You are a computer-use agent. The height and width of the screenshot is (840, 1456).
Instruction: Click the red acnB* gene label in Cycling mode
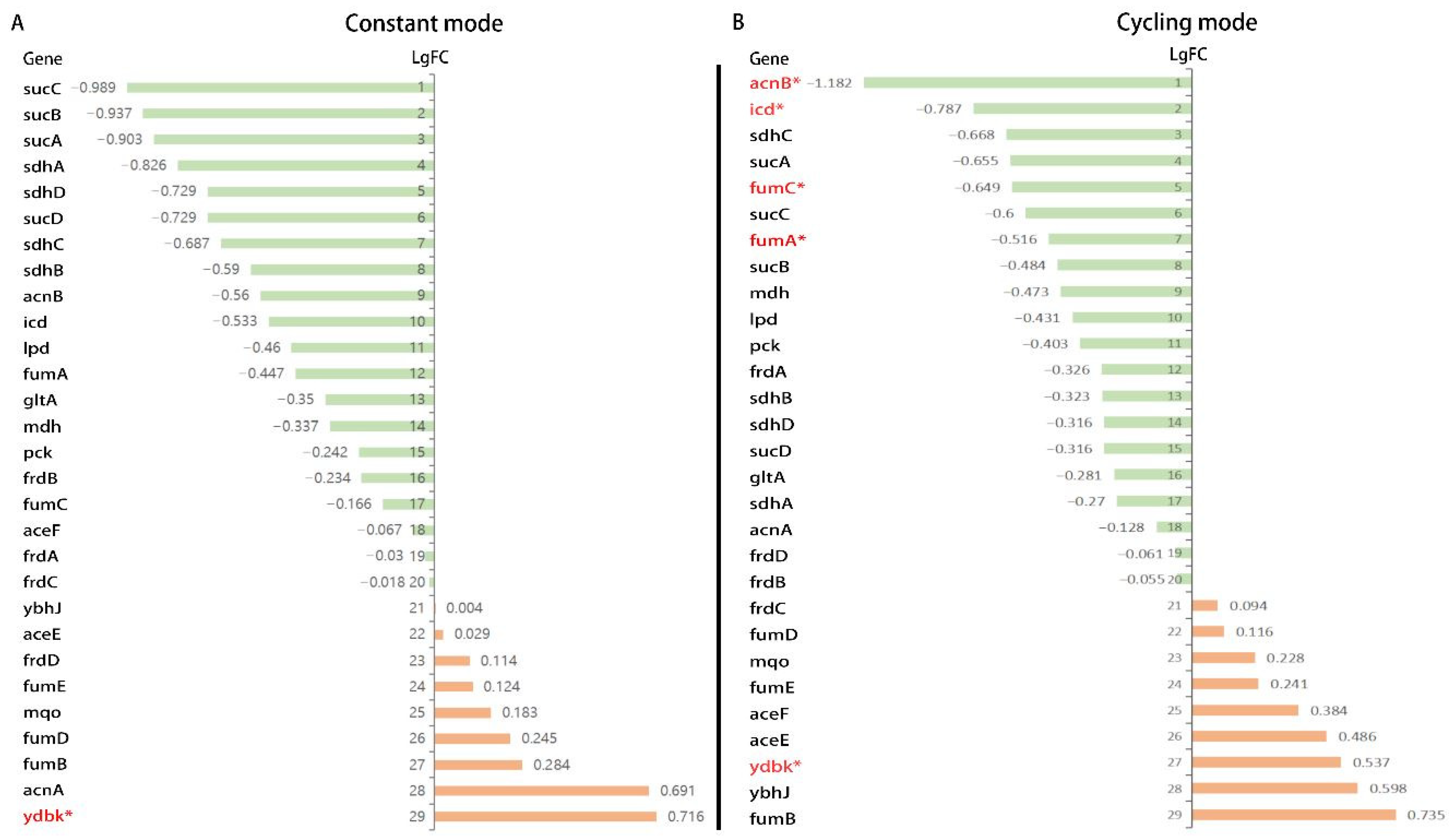pos(775,83)
